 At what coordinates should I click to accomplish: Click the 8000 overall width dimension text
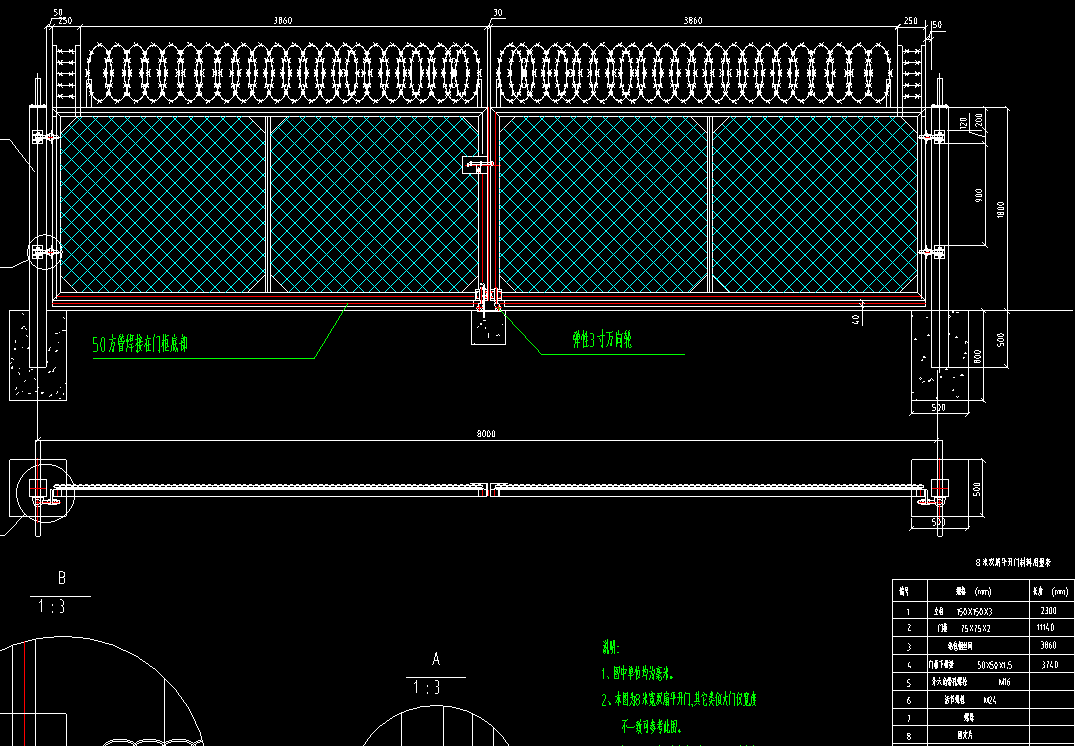click(486, 434)
